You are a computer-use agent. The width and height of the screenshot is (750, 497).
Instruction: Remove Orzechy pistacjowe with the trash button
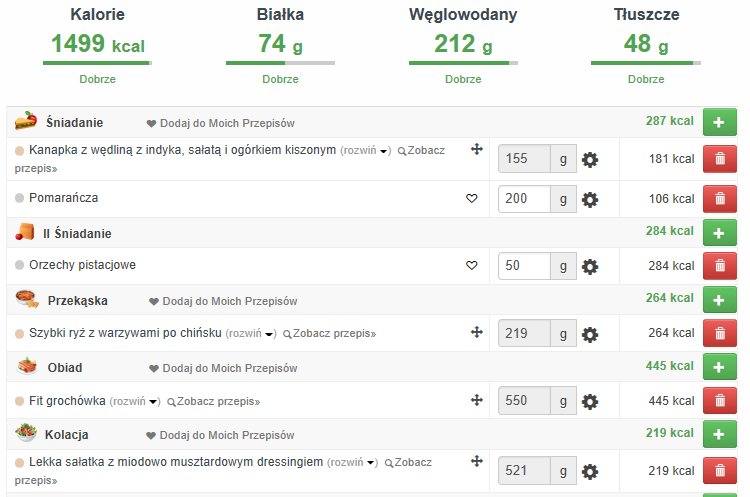coord(719,266)
